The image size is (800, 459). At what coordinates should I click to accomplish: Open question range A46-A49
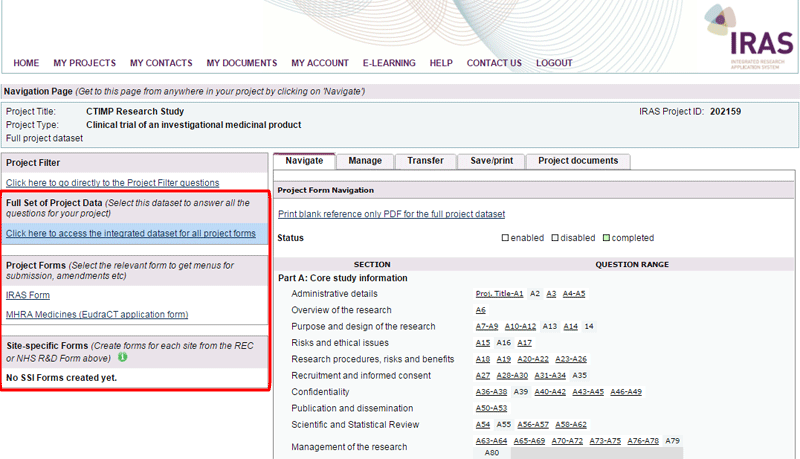pos(626,392)
